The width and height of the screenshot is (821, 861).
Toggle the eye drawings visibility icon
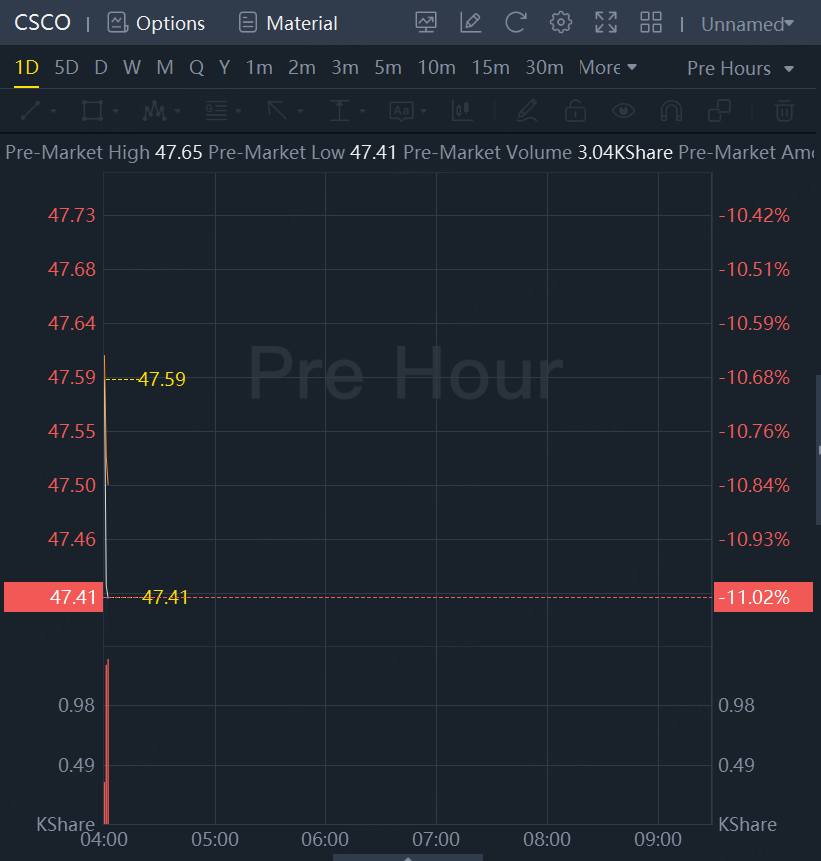point(624,110)
